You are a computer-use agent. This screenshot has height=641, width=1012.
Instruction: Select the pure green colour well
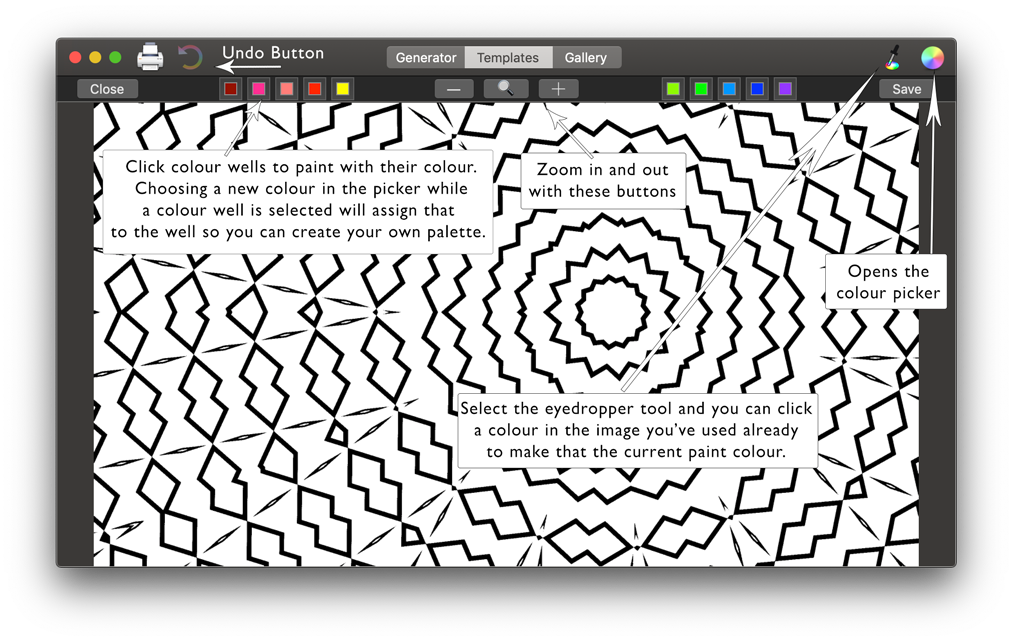pos(701,88)
